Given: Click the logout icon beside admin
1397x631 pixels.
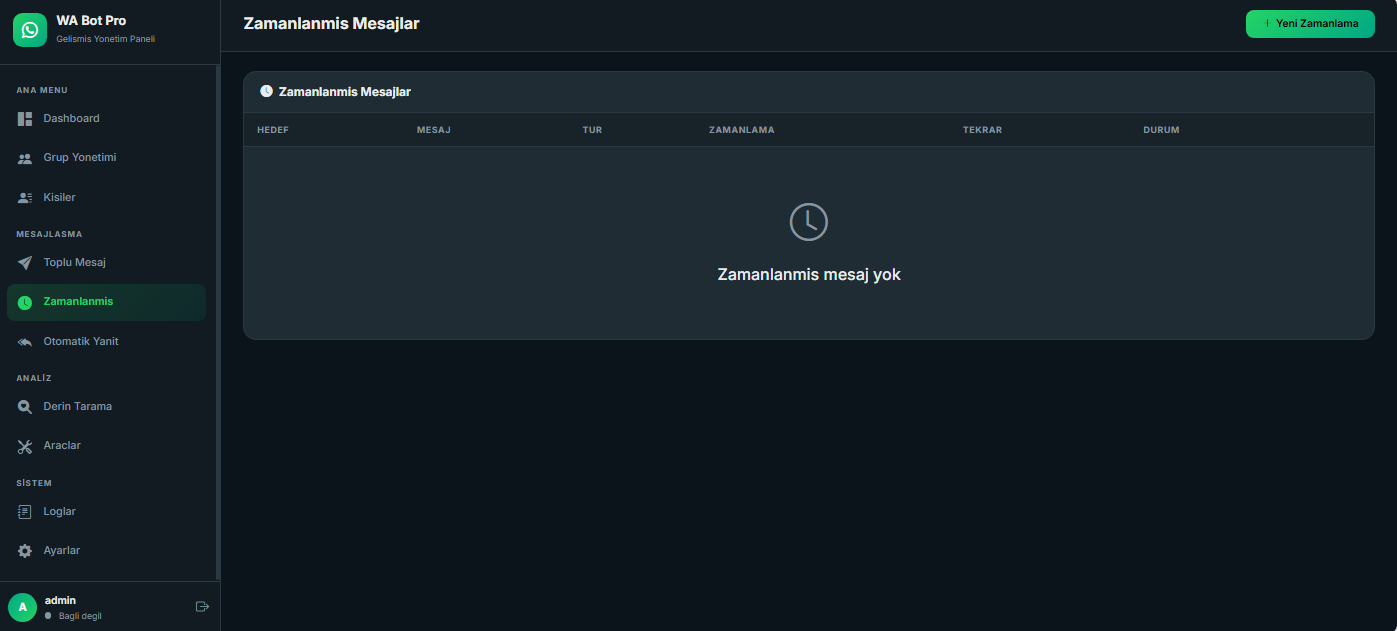Looking at the screenshot, I should (202, 606).
